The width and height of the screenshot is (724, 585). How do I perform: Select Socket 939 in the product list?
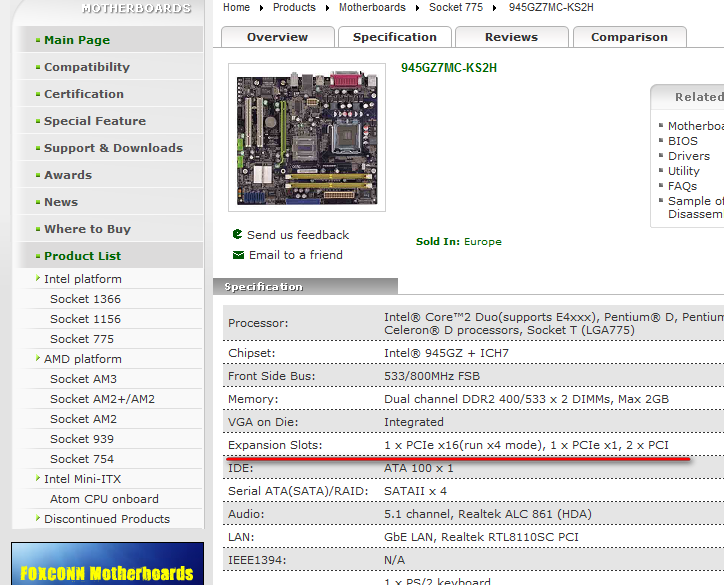coord(82,439)
